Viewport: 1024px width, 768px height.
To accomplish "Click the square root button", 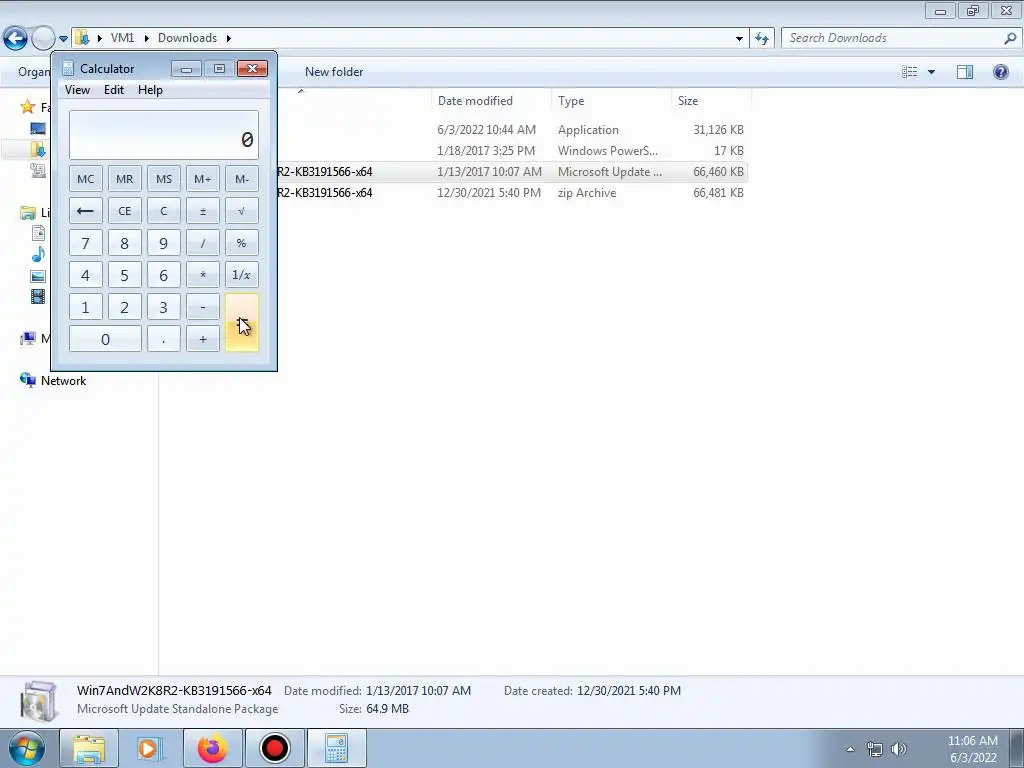I will tap(242, 211).
